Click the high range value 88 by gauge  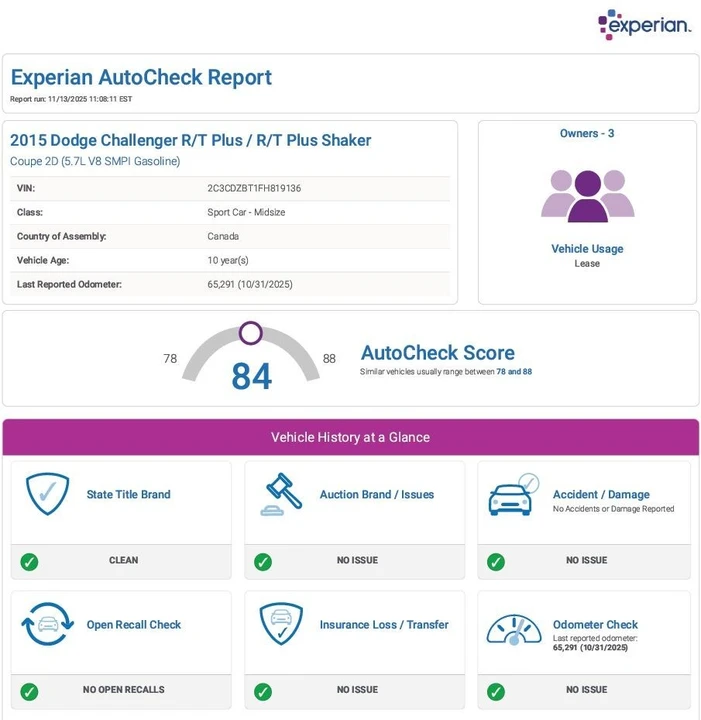tap(329, 358)
